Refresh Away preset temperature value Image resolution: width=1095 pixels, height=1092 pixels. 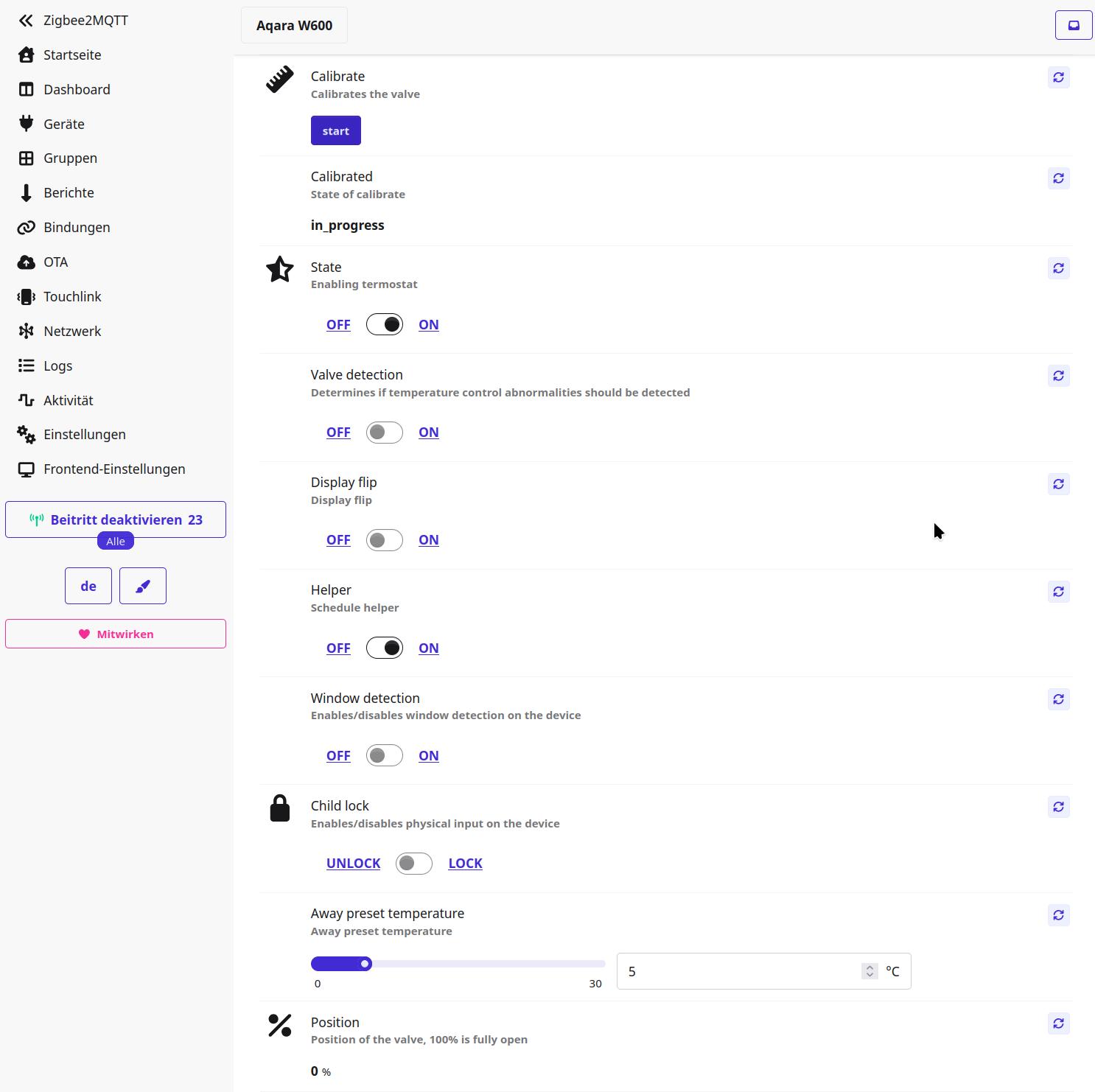(1058, 915)
